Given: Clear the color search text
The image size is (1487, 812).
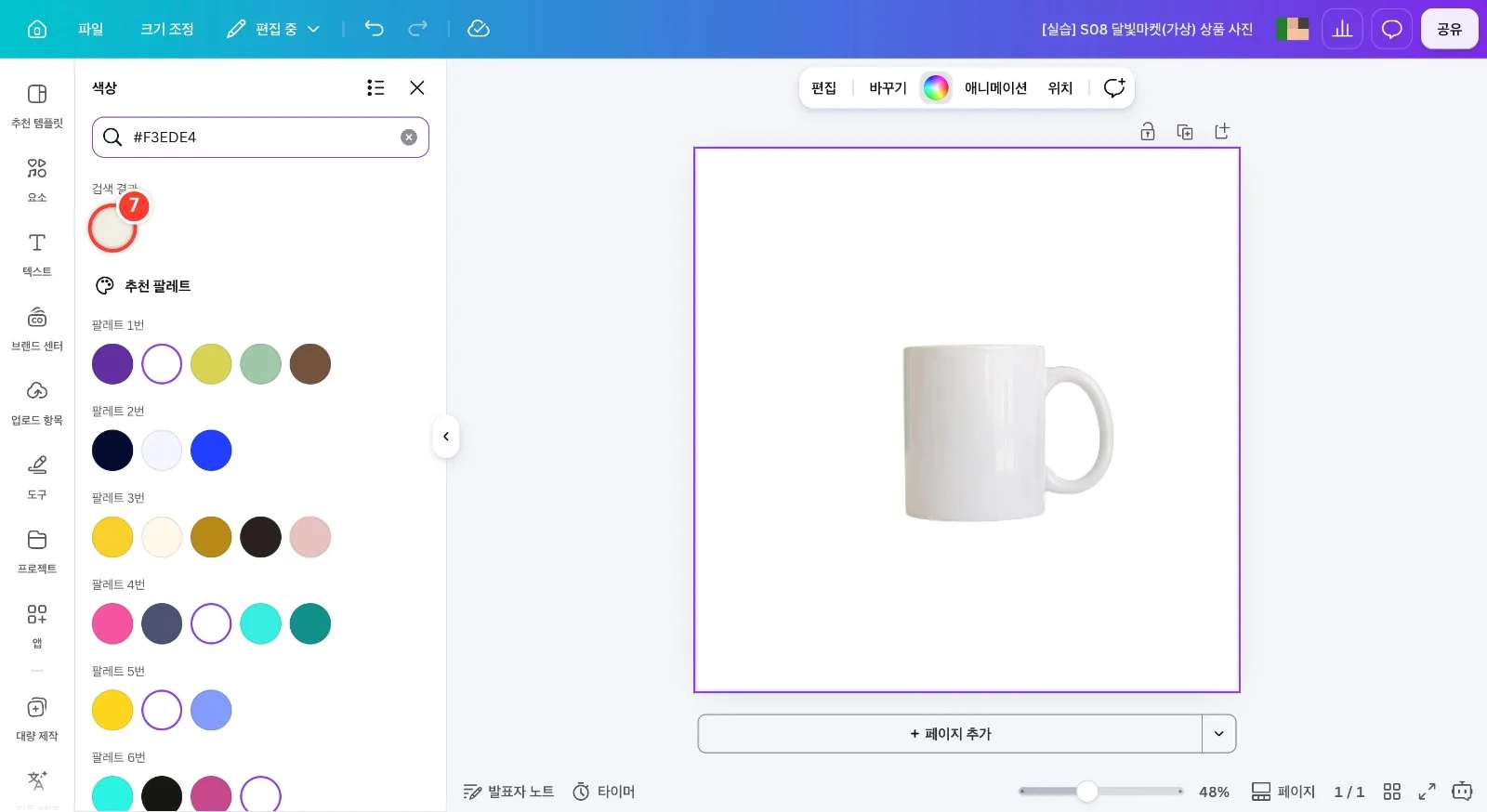Looking at the screenshot, I should pyautogui.click(x=409, y=137).
